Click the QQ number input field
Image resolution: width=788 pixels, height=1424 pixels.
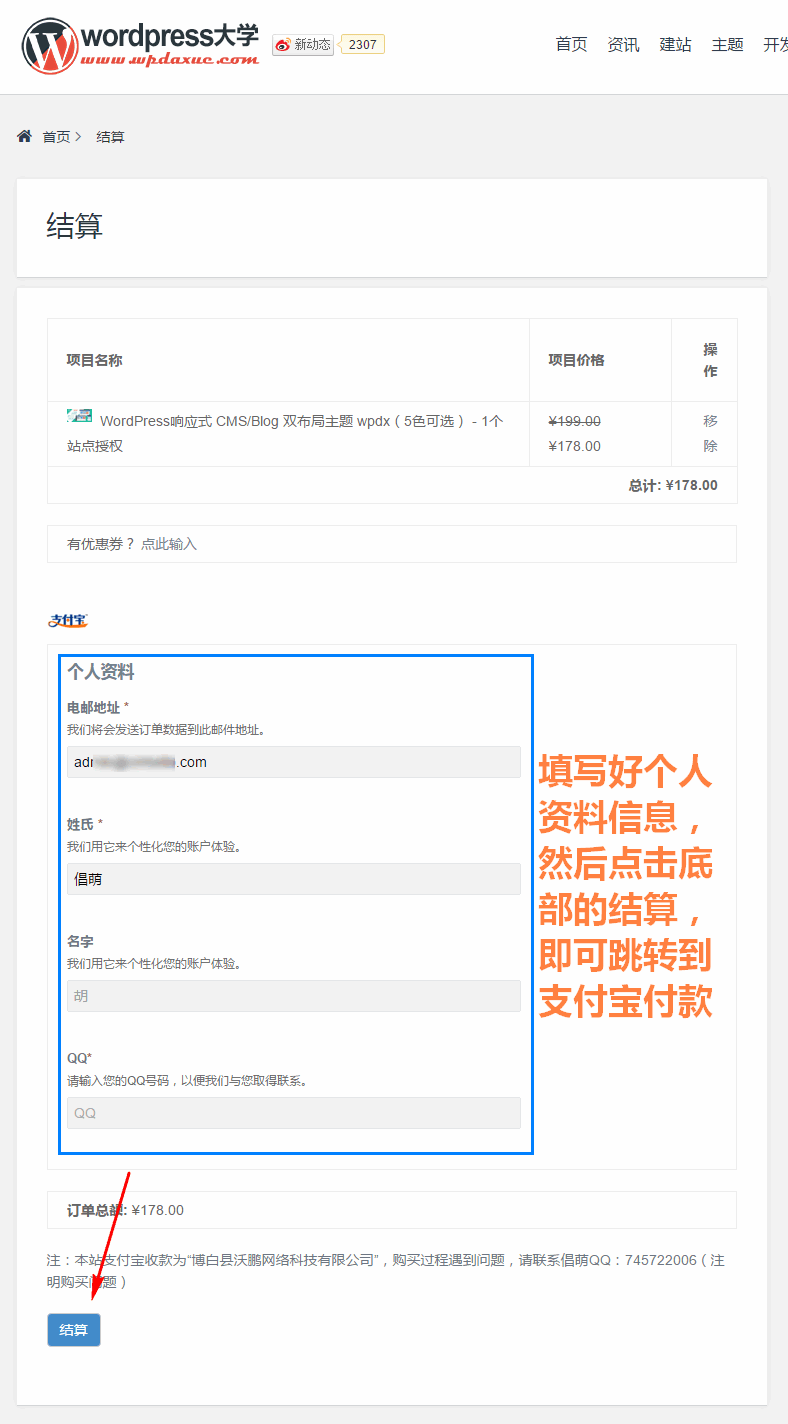click(x=294, y=1113)
